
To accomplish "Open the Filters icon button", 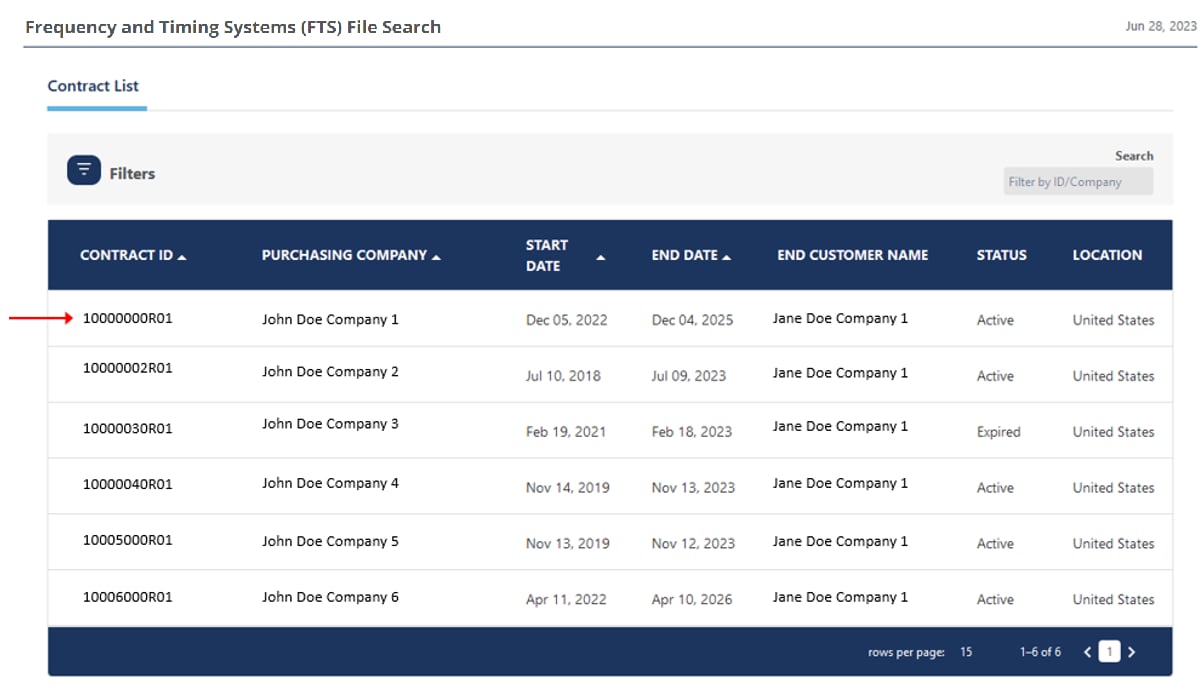I will [84, 171].
